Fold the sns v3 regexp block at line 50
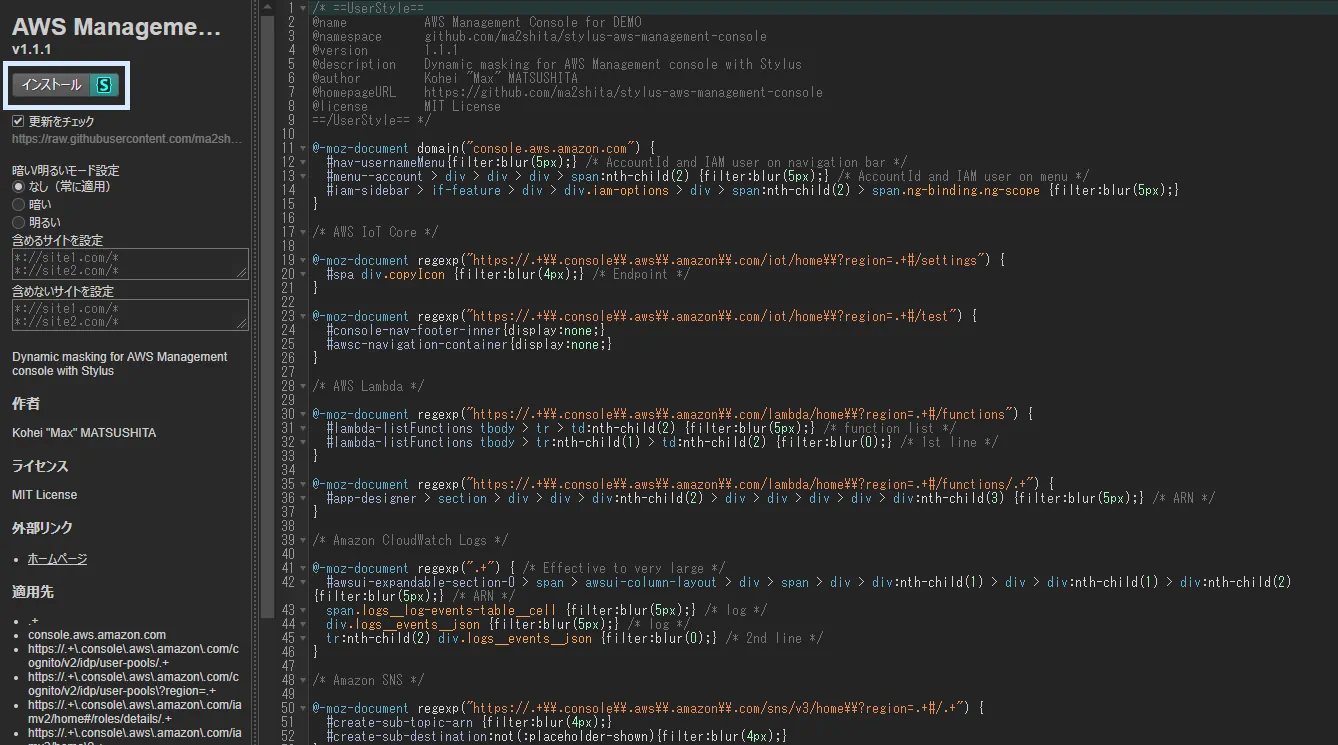Screen dimensions: 1338x745 304,708
